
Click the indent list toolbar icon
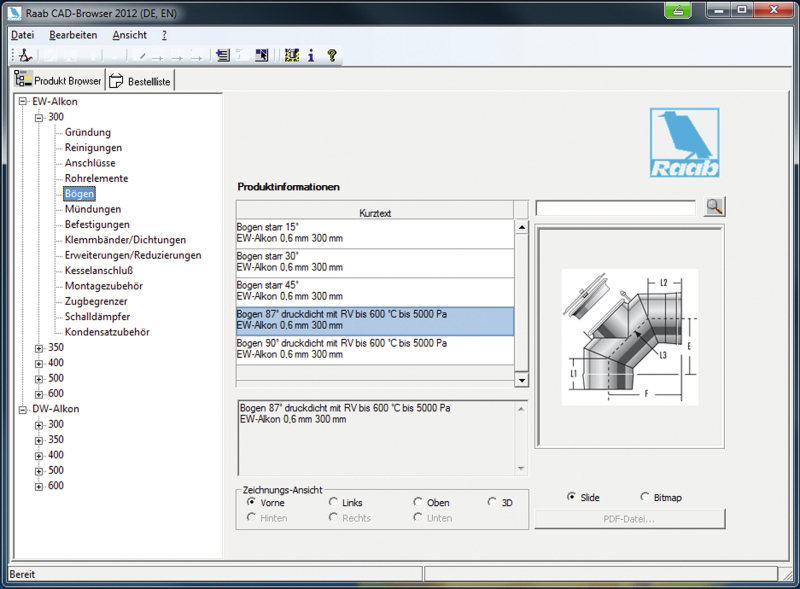pyautogui.click(x=222, y=55)
